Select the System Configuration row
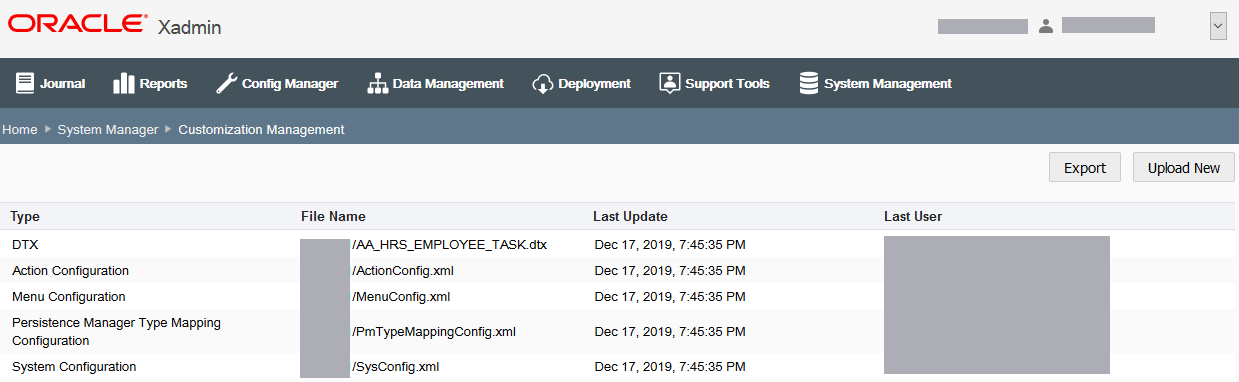The height and width of the screenshot is (382, 1239). [x=619, y=367]
